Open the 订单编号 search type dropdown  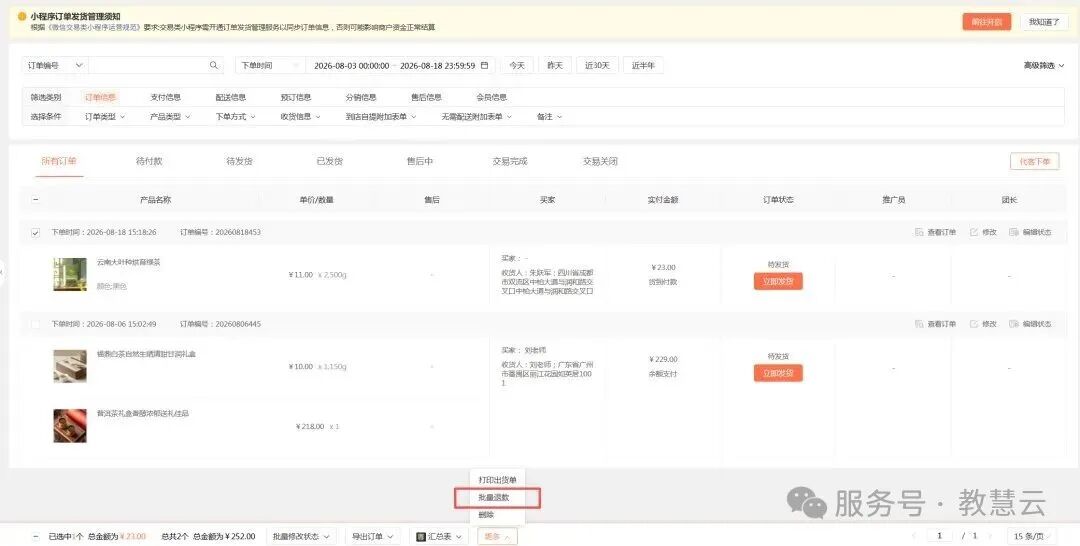(55, 65)
